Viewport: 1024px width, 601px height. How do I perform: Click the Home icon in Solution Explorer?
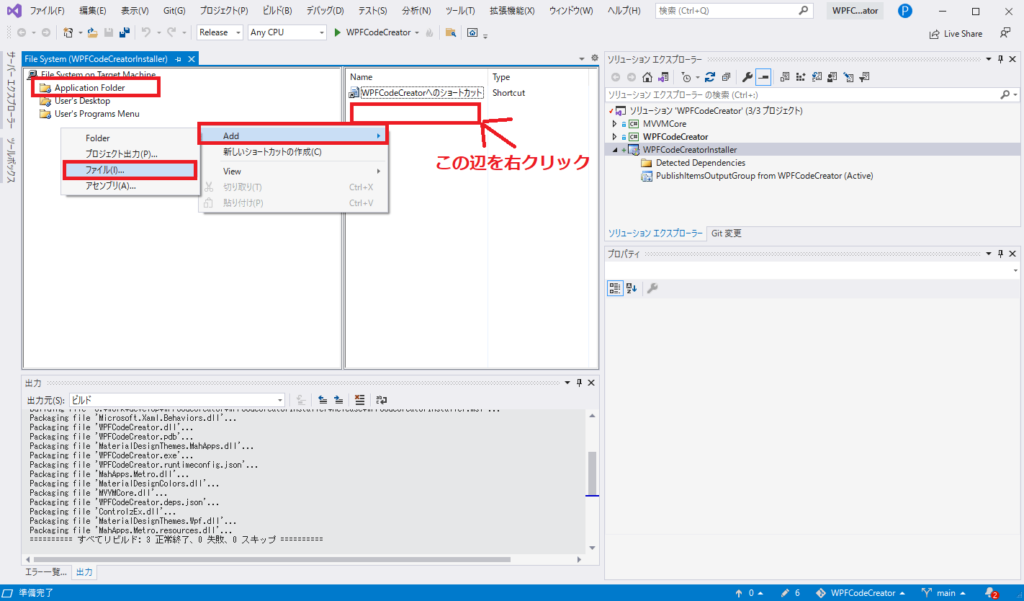coord(647,77)
